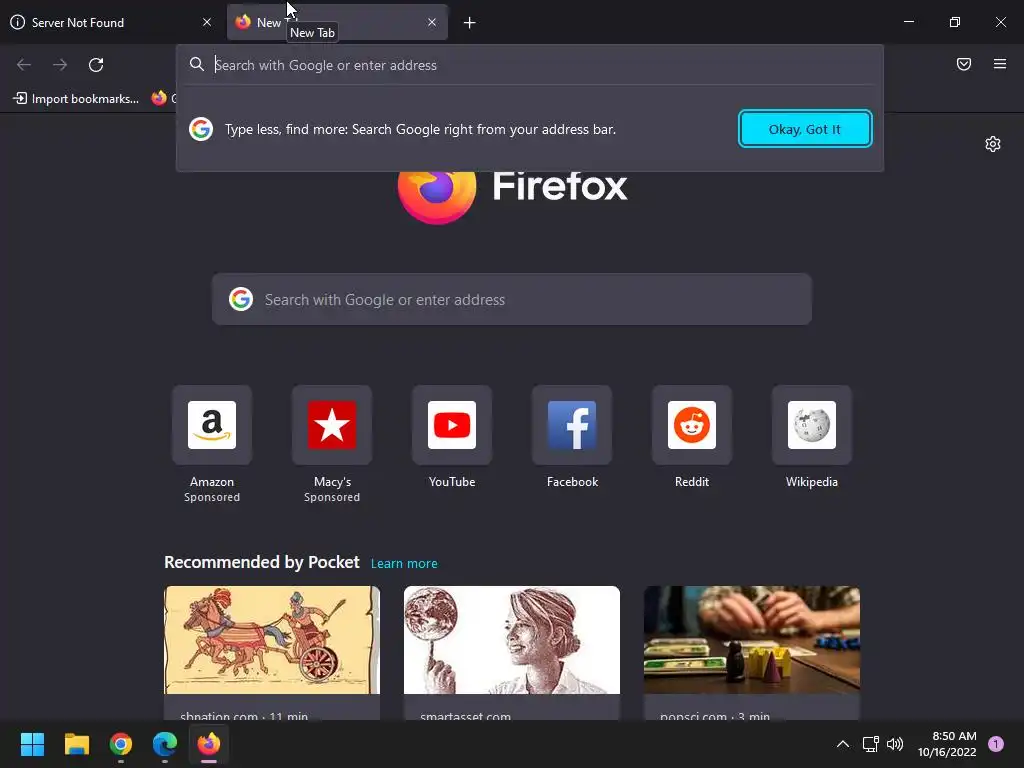Close the New Tab tab
1024x768 pixels.
(432, 22)
